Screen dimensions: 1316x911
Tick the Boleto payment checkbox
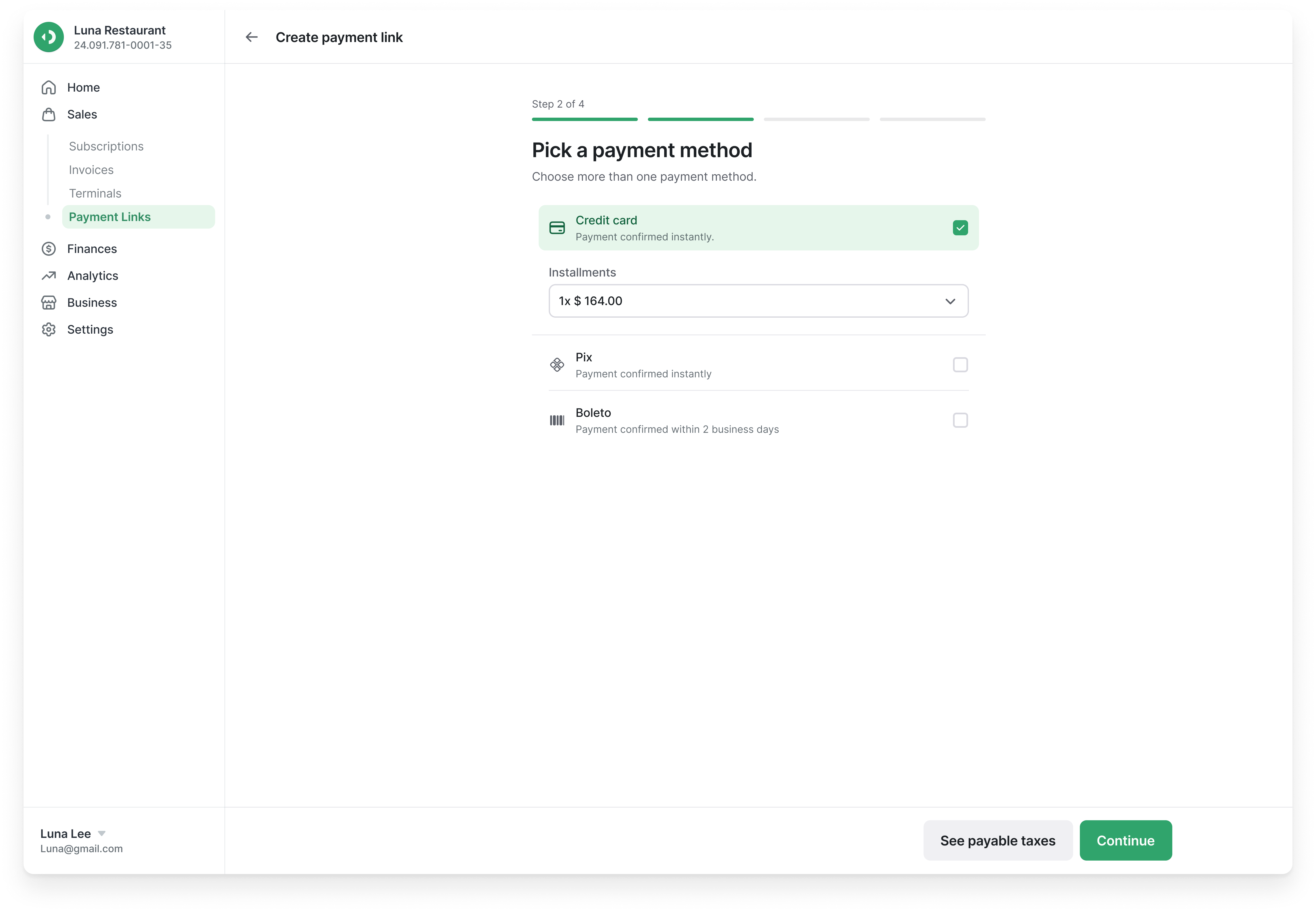[x=960, y=420]
